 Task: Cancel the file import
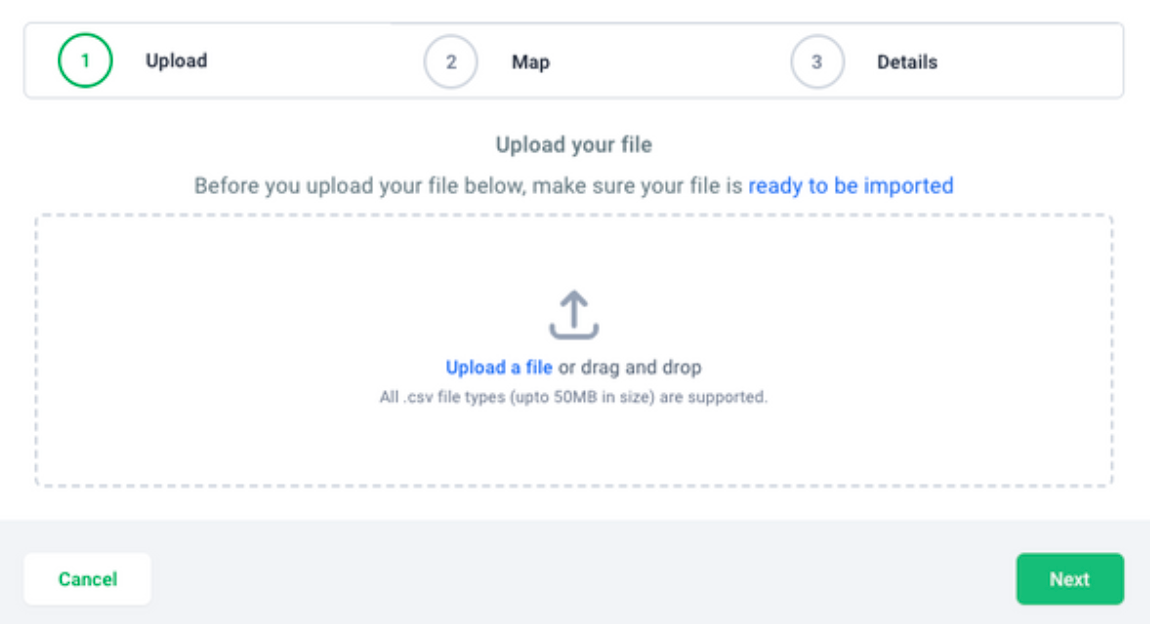click(x=87, y=579)
